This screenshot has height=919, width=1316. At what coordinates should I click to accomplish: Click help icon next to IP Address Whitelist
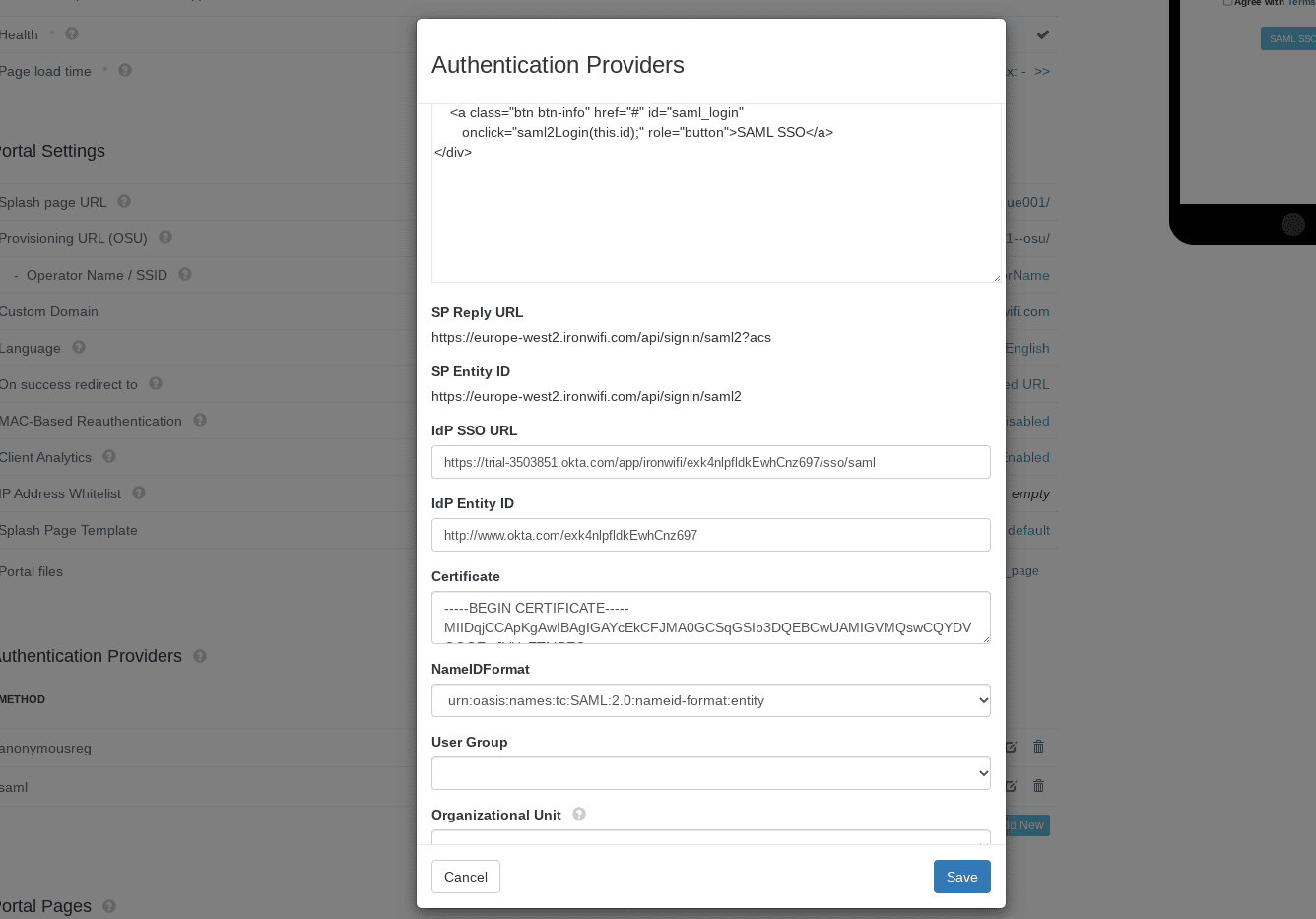(x=139, y=492)
